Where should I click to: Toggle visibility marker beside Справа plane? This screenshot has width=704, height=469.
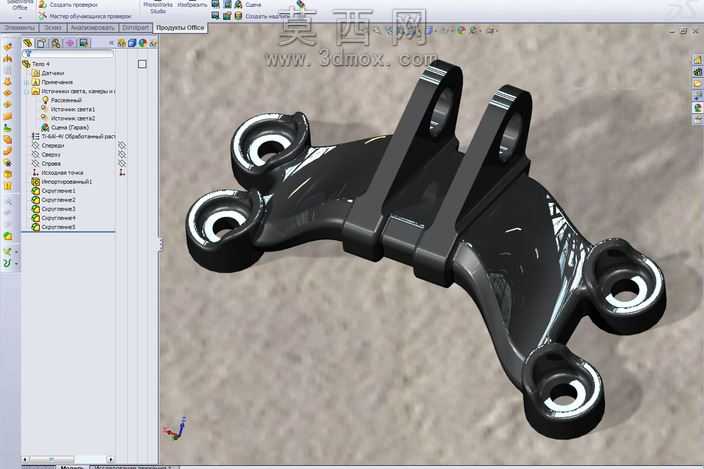[122, 163]
